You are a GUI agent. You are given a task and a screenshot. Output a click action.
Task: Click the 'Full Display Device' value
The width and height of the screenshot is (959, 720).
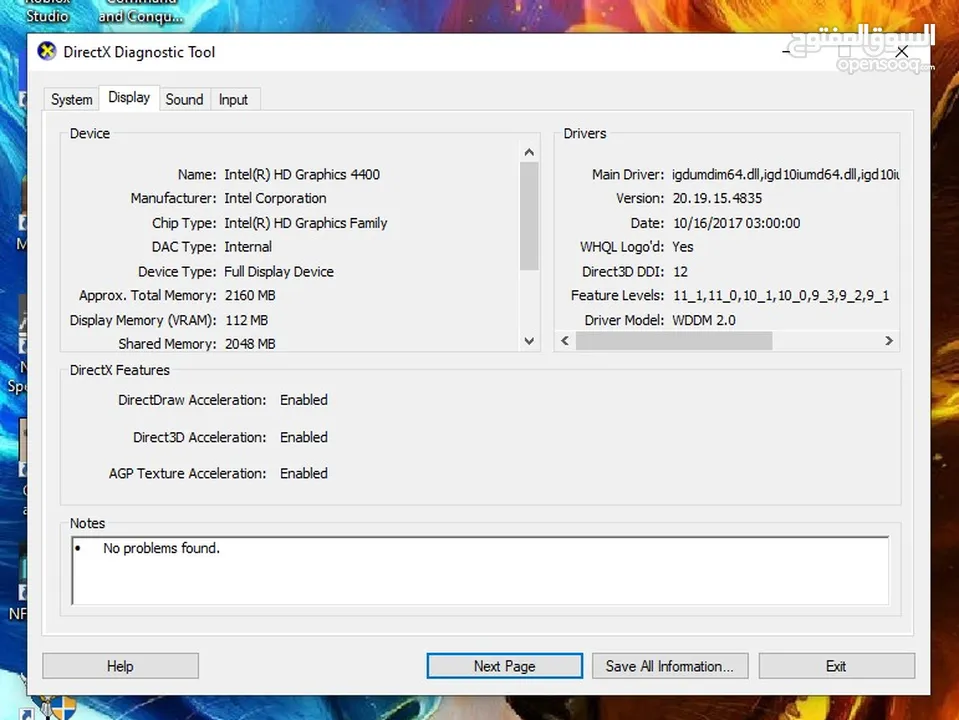tap(279, 271)
